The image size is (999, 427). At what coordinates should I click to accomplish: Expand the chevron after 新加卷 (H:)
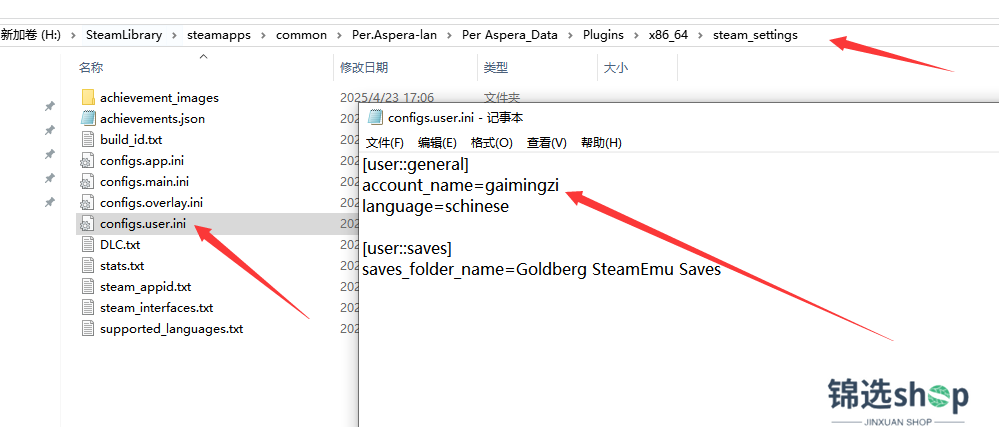point(74,36)
